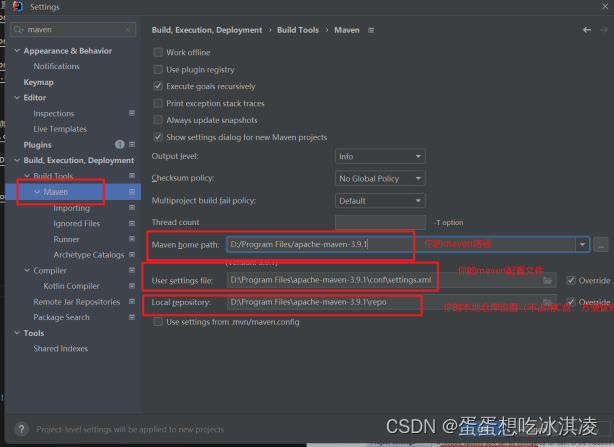
Task: Enable Work offline checkbox
Action: point(158,52)
